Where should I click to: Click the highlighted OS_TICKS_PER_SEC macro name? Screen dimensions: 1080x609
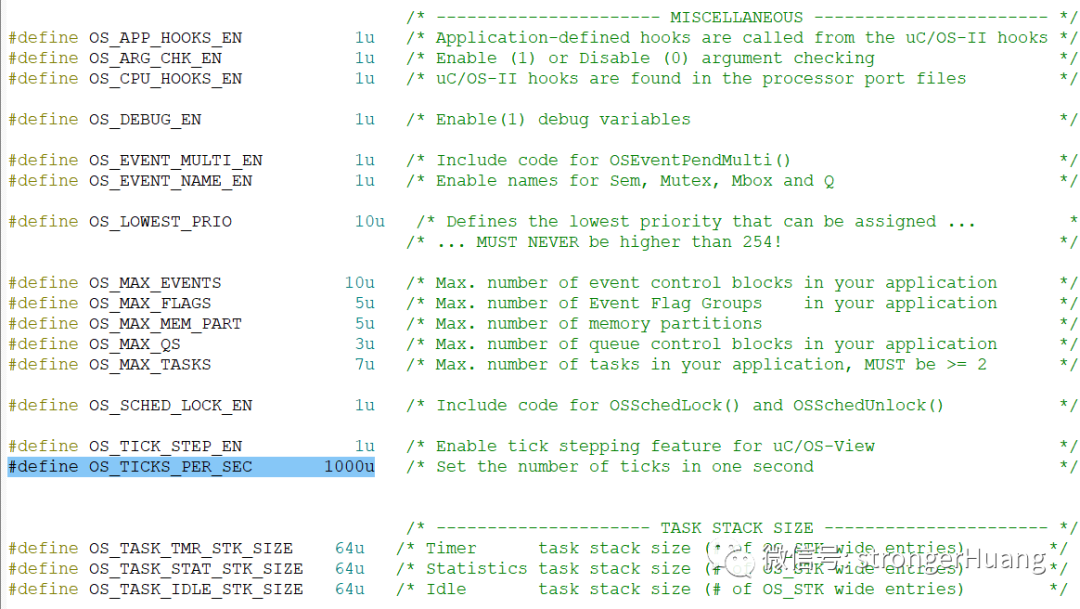pyautogui.click(x=170, y=467)
